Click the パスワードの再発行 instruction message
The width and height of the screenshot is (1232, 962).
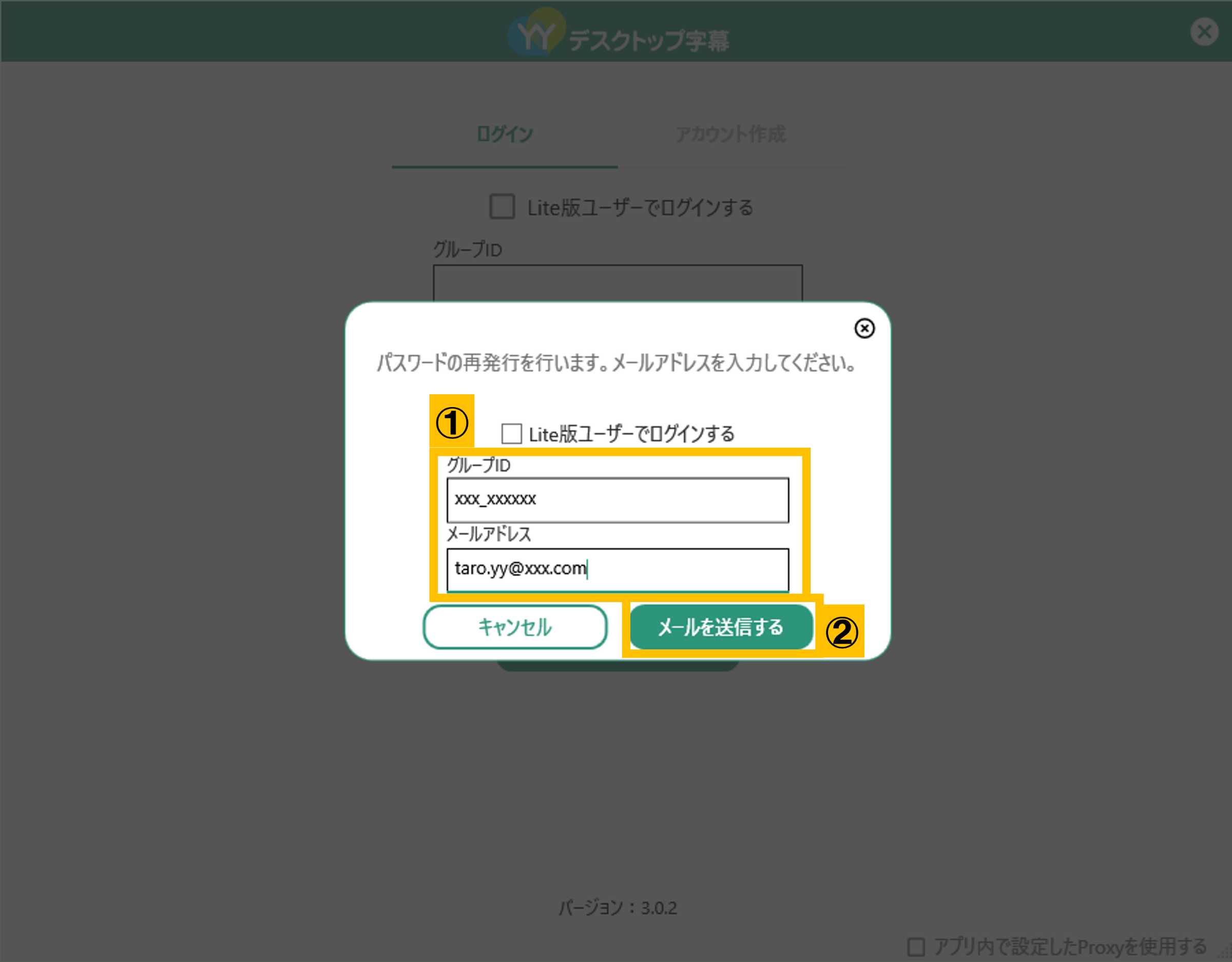click(617, 363)
